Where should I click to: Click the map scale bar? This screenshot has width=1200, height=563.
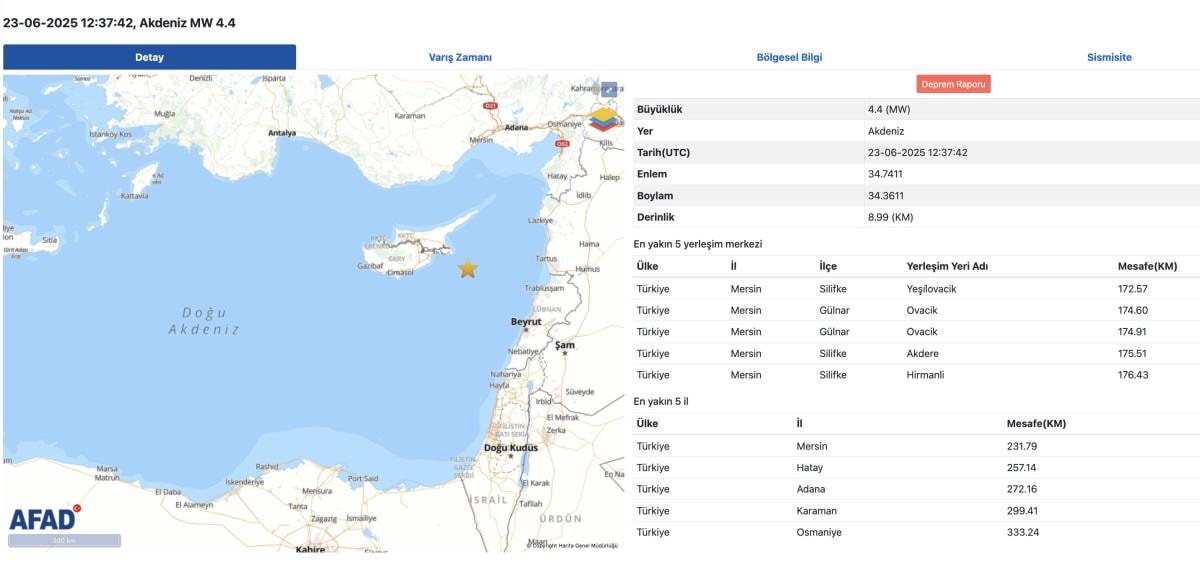[x=64, y=541]
